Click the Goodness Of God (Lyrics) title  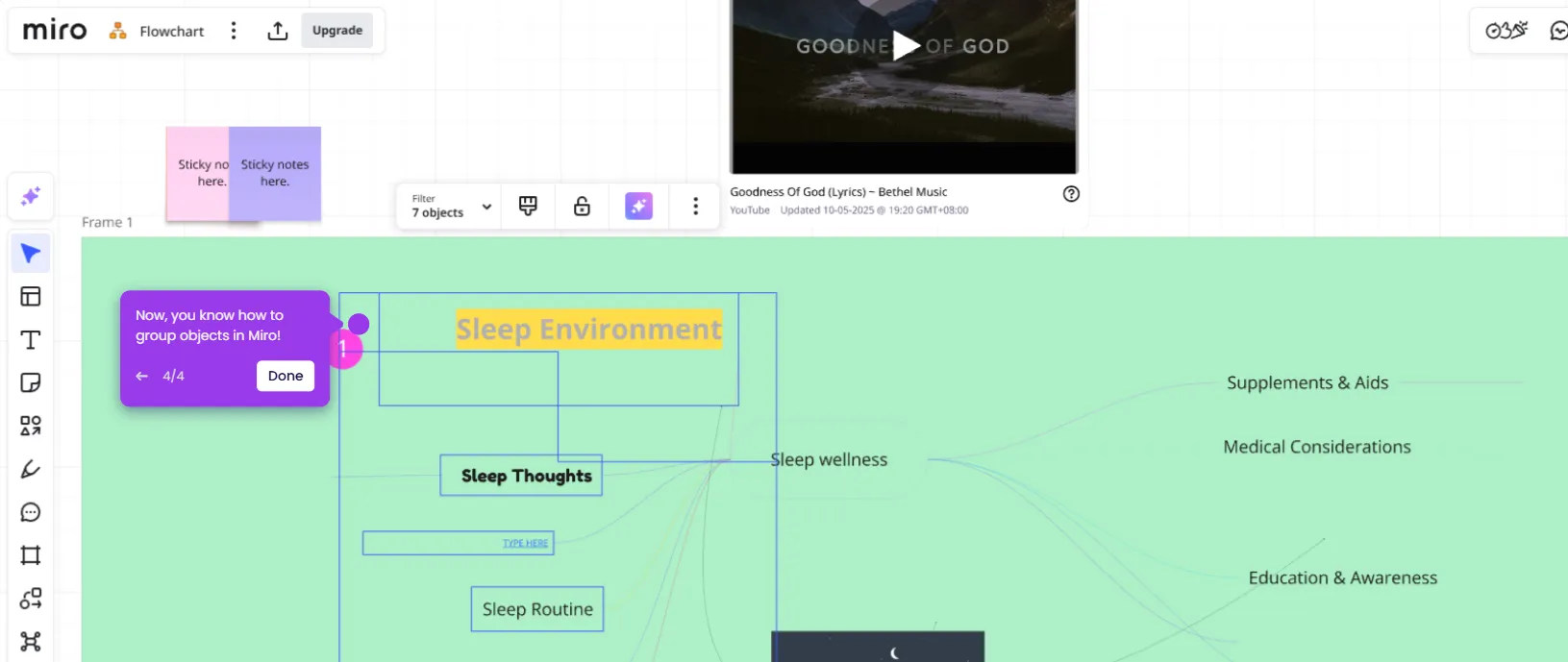[838, 192]
